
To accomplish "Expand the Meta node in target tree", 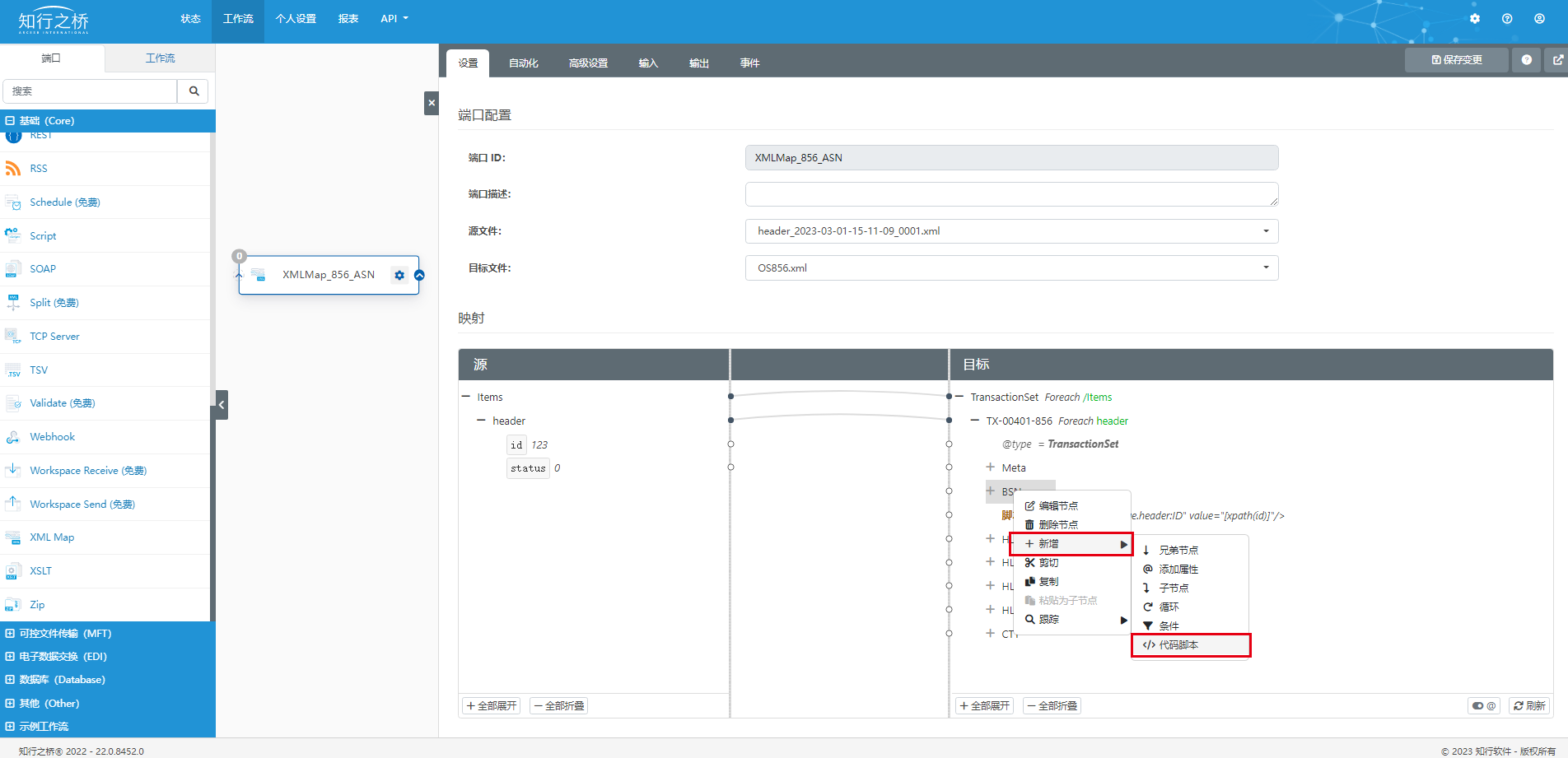I will [x=990, y=467].
